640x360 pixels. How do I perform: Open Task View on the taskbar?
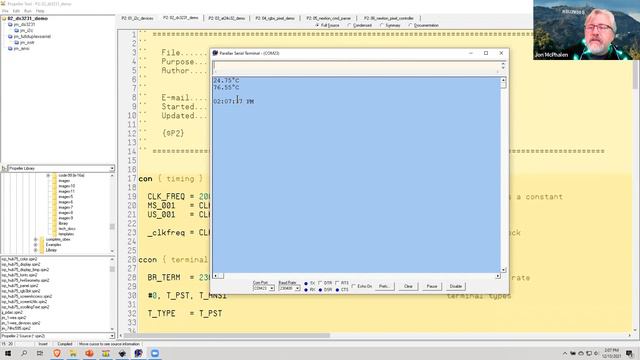pyautogui.click(x=40, y=353)
